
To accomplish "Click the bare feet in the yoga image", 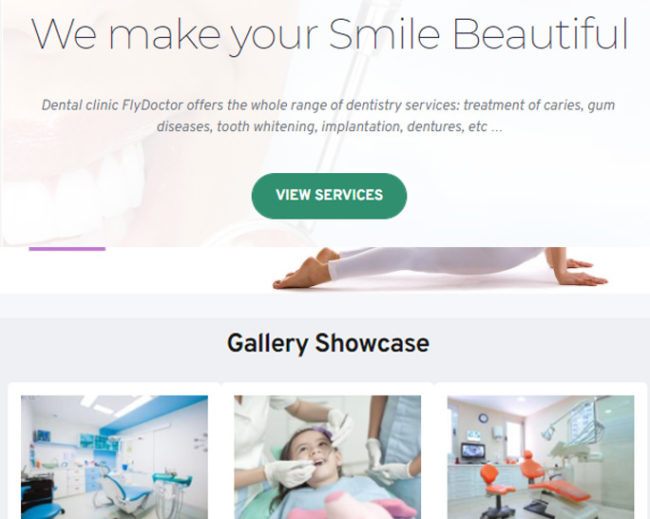I will 305,269.
